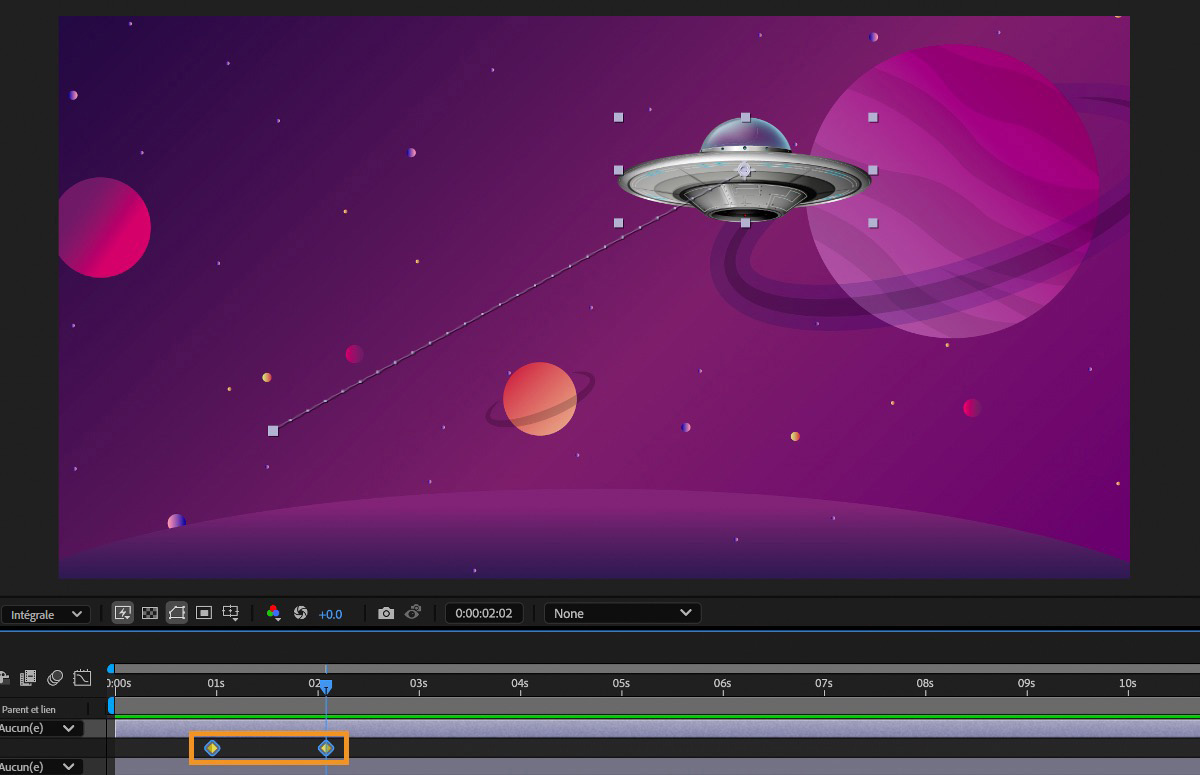
Task: Click the Region of Interest icon
Action: [x=204, y=613]
